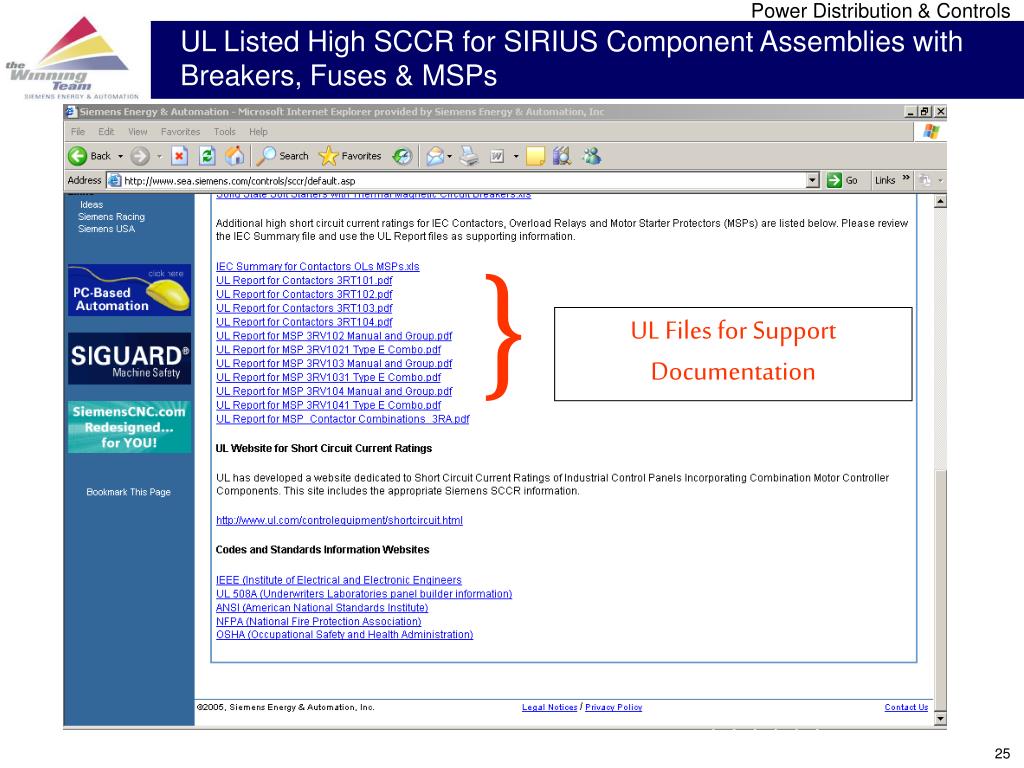Click the Mail envelope icon
1024x768 pixels.
click(435, 156)
